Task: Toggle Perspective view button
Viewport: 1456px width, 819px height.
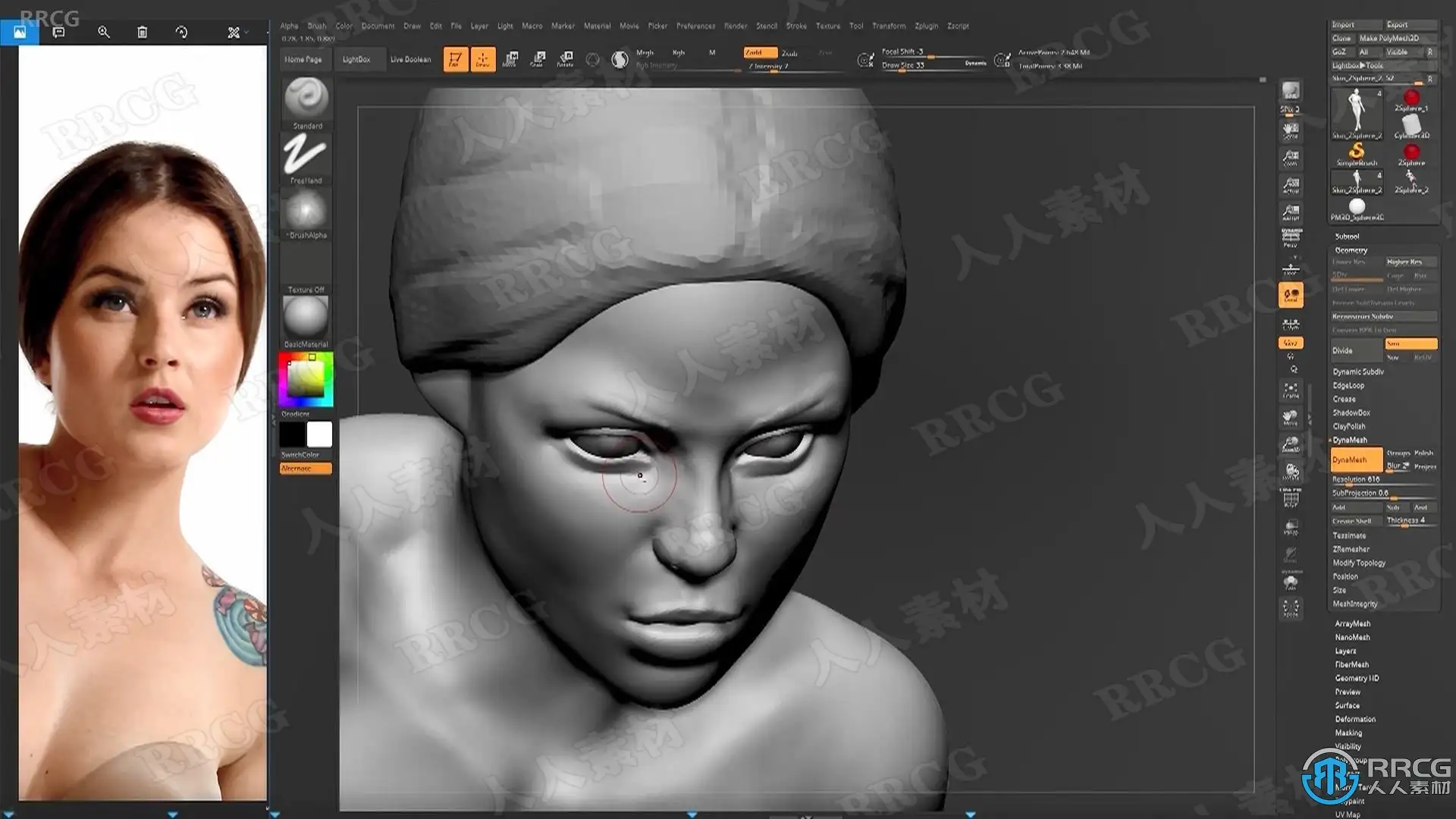Action: [x=1290, y=239]
